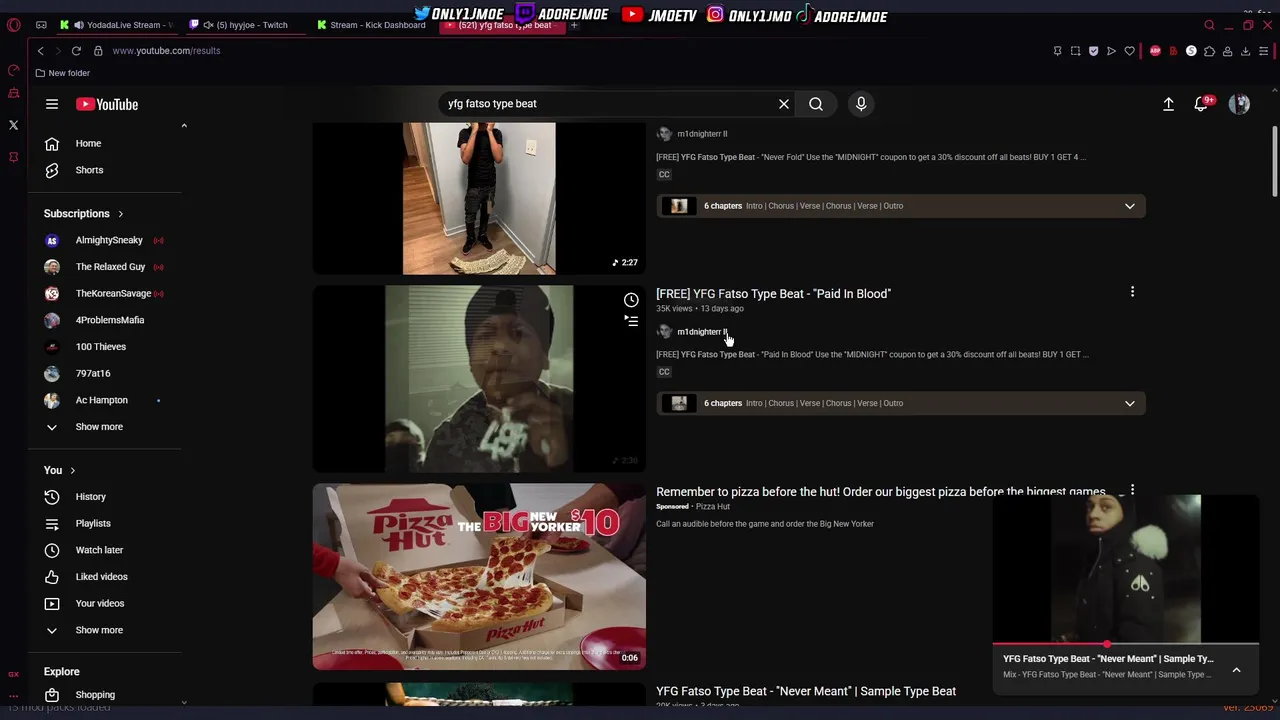Open the pinboard pin icon in address bar
The height and width of the screenshot is (720, 1280).
click(x=1057, y=51)
